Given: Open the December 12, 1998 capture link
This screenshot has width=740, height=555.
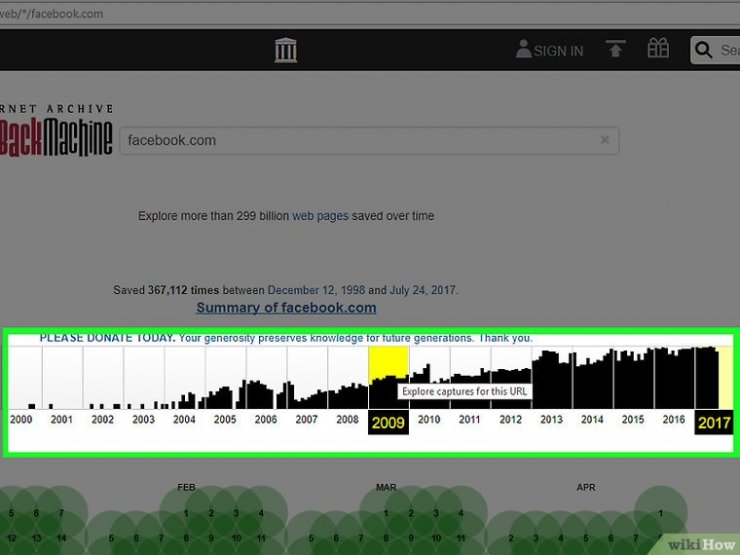Looking at the screenshot, I should pos(316,290).
